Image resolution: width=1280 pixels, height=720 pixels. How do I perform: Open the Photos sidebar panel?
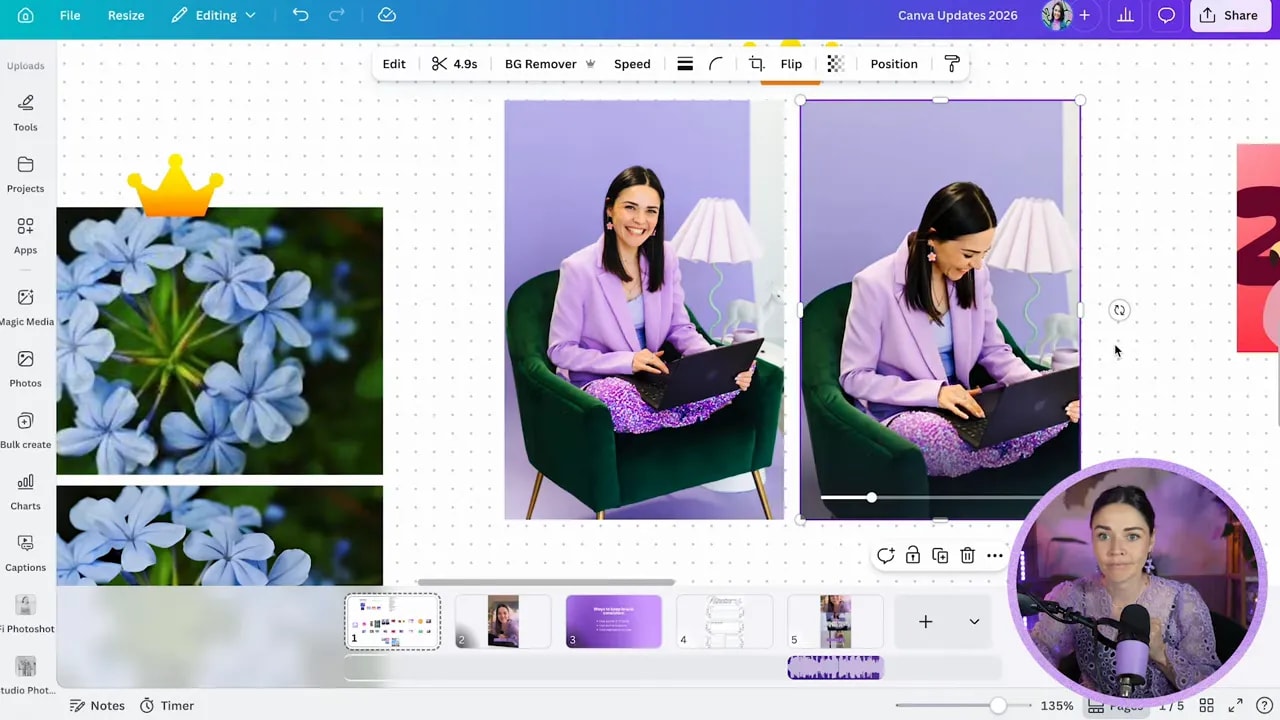[x=25, y=369]
